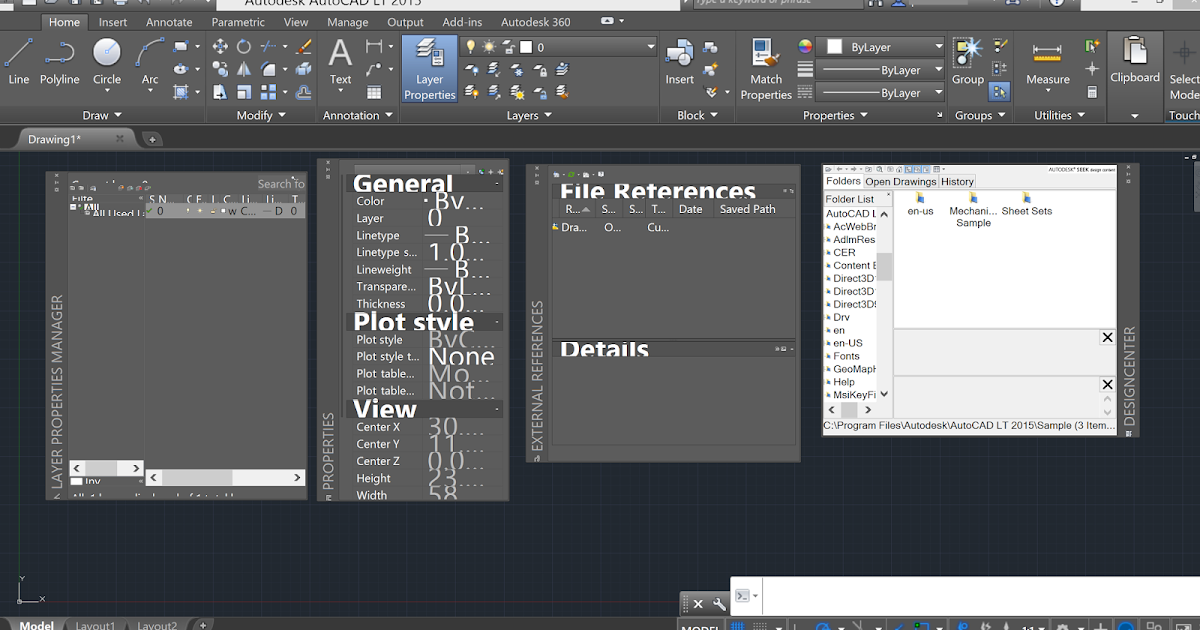Add multiline Text annotation
The width and height of the screenshot is (1200, 630).
point(341,61)
